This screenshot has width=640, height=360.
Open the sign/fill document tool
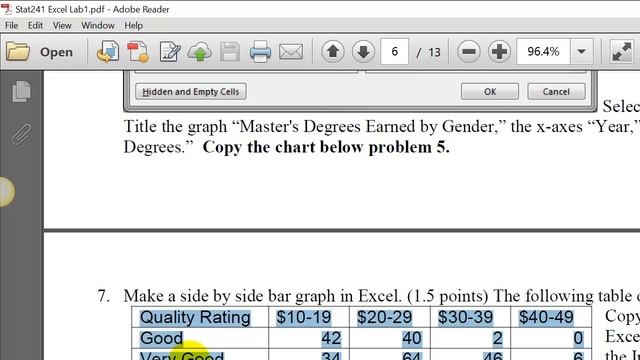click(169, 52)
